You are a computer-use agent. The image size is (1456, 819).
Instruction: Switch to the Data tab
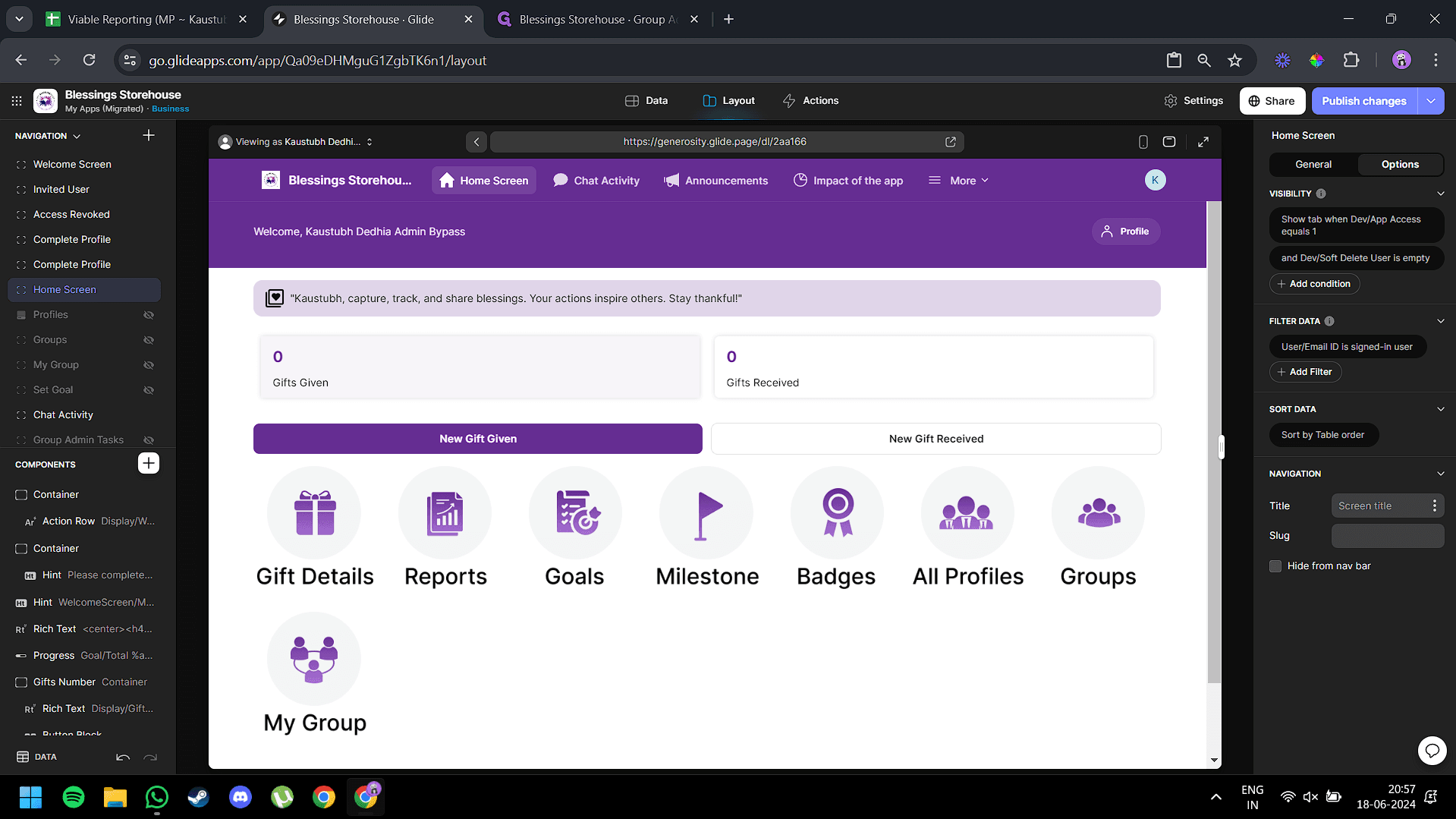click(646, 101)
